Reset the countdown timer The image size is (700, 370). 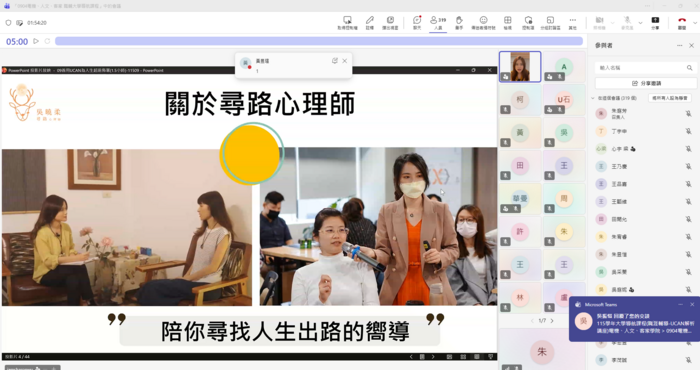pyautogui.click(x=47, y=41)
